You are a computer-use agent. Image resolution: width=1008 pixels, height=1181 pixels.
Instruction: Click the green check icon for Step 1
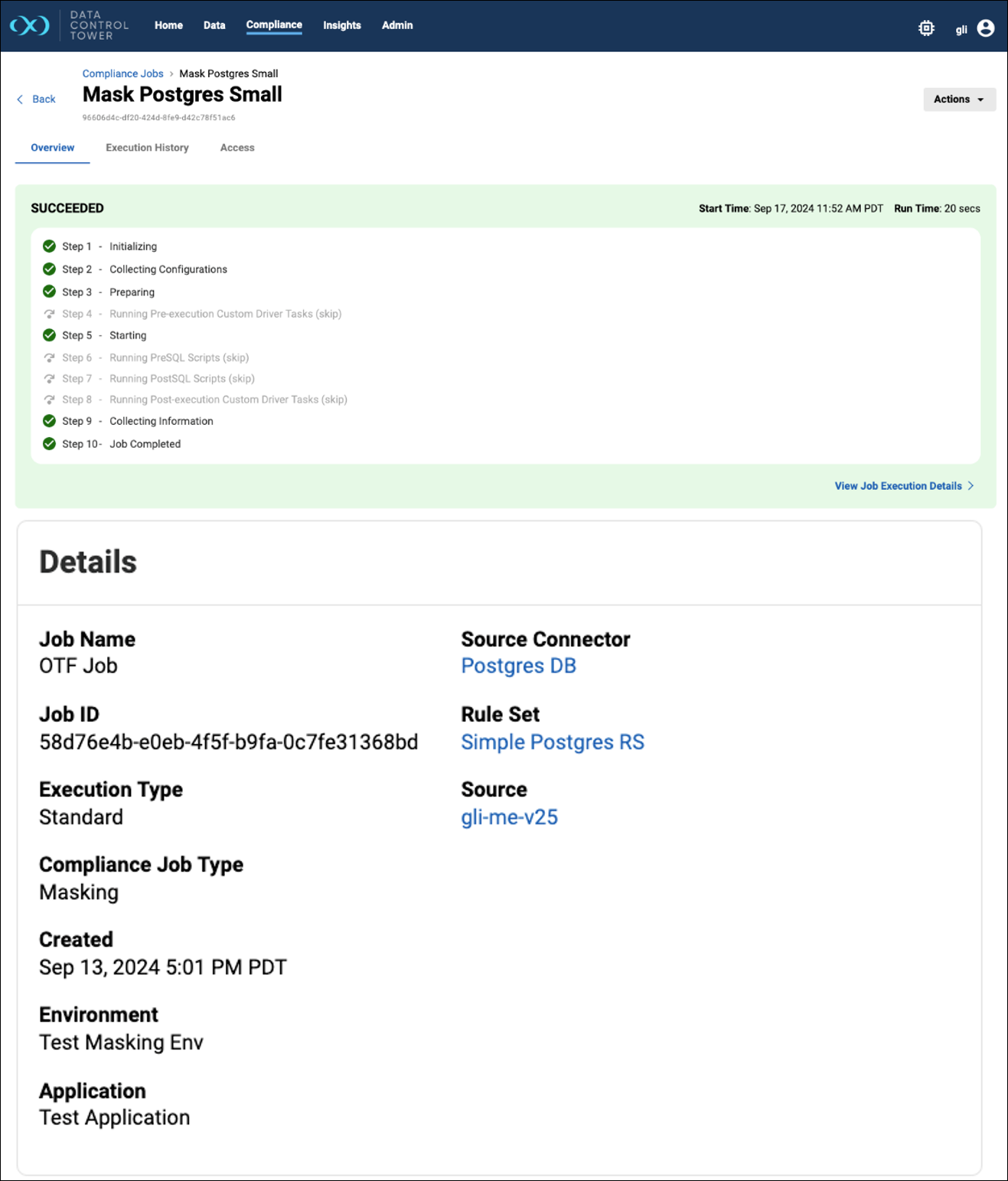[x=49, y=246]
